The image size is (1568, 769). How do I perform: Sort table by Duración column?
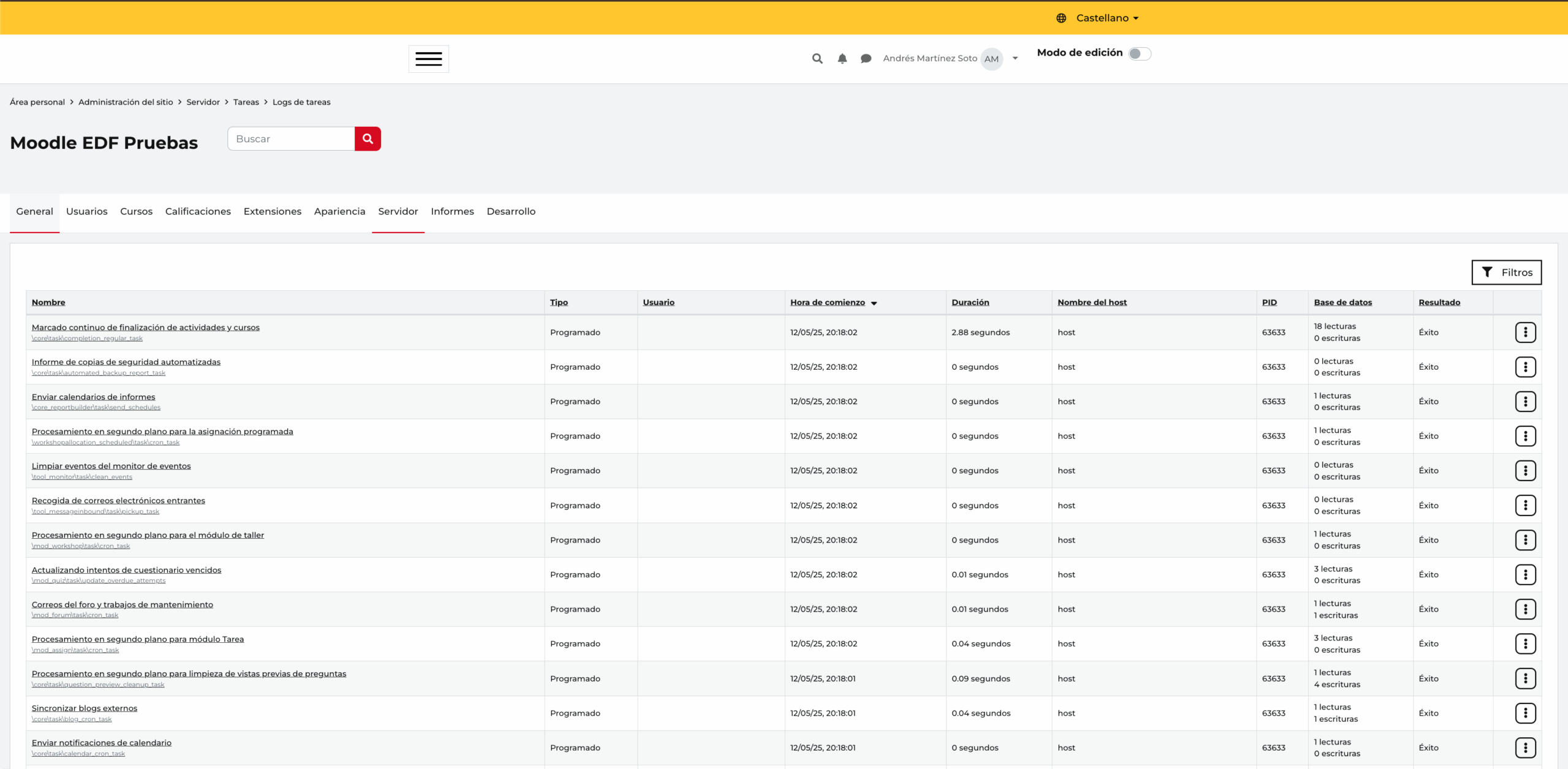970,302
